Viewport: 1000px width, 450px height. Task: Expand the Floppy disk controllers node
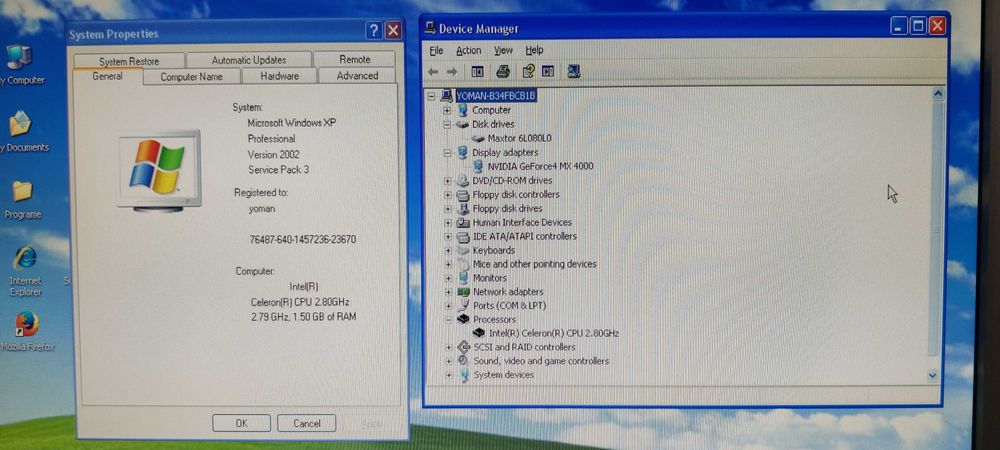click(447, 195)
